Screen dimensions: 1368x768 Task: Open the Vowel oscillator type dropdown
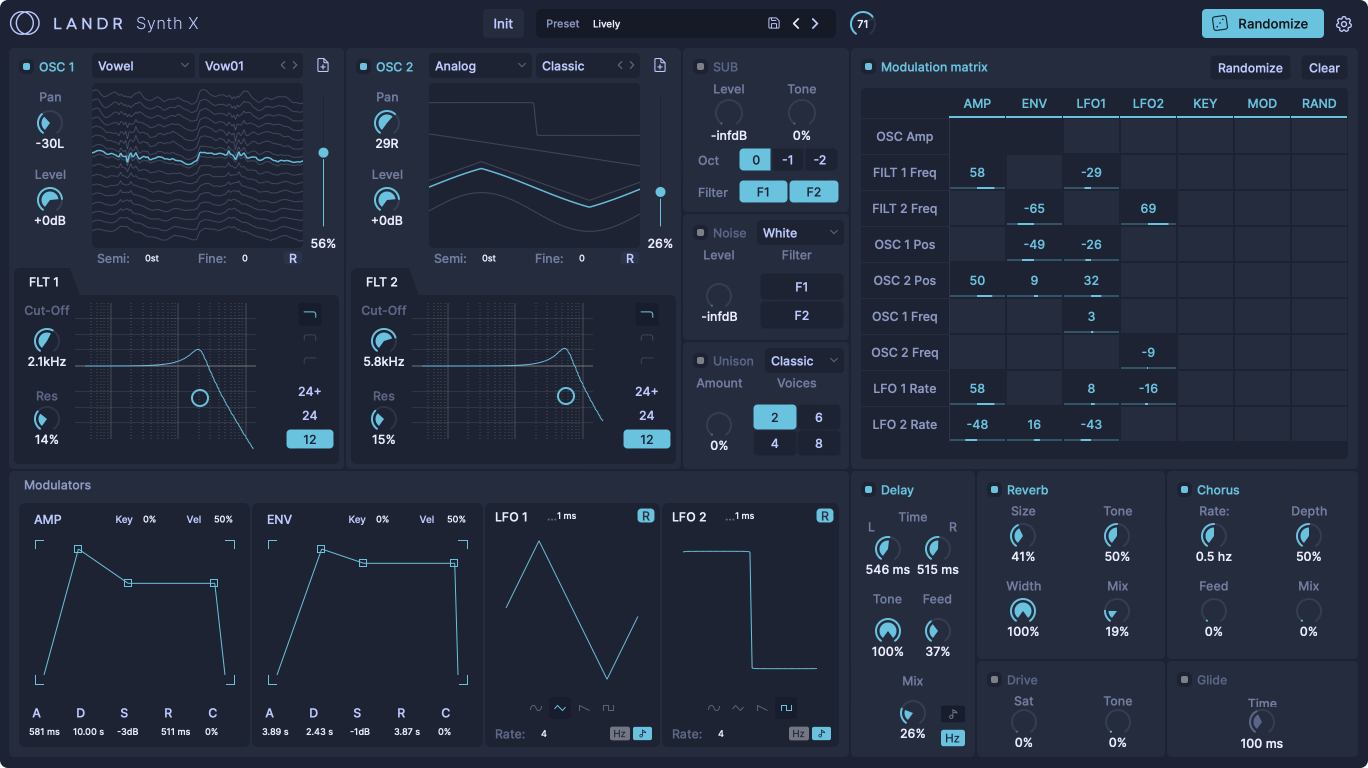(140, 64)
